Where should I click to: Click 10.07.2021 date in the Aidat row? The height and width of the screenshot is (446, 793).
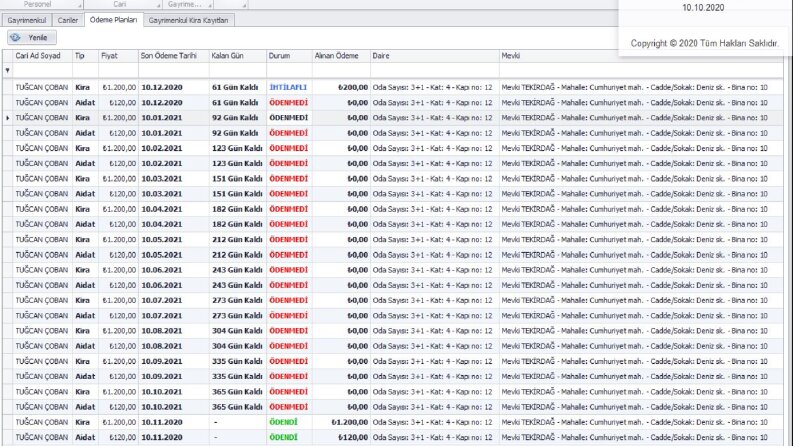162,316
